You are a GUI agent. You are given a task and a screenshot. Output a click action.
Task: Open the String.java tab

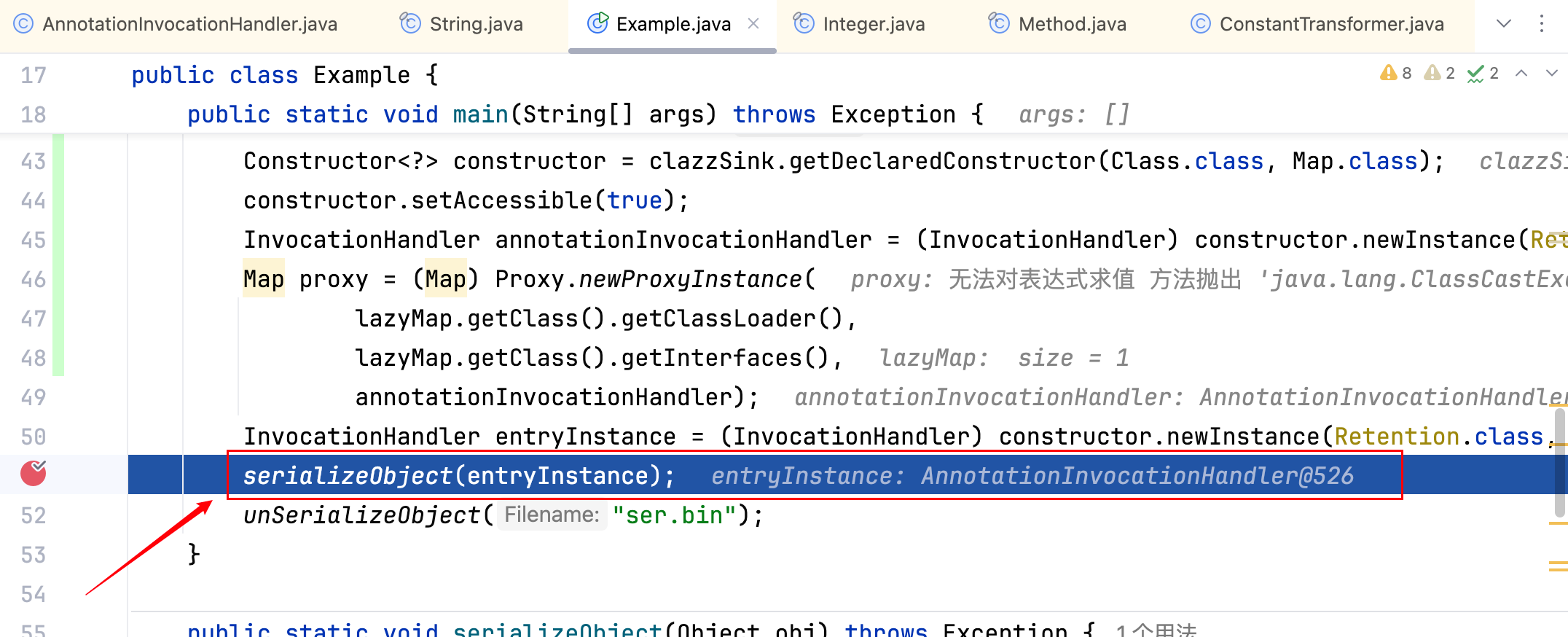pos(476,24)
